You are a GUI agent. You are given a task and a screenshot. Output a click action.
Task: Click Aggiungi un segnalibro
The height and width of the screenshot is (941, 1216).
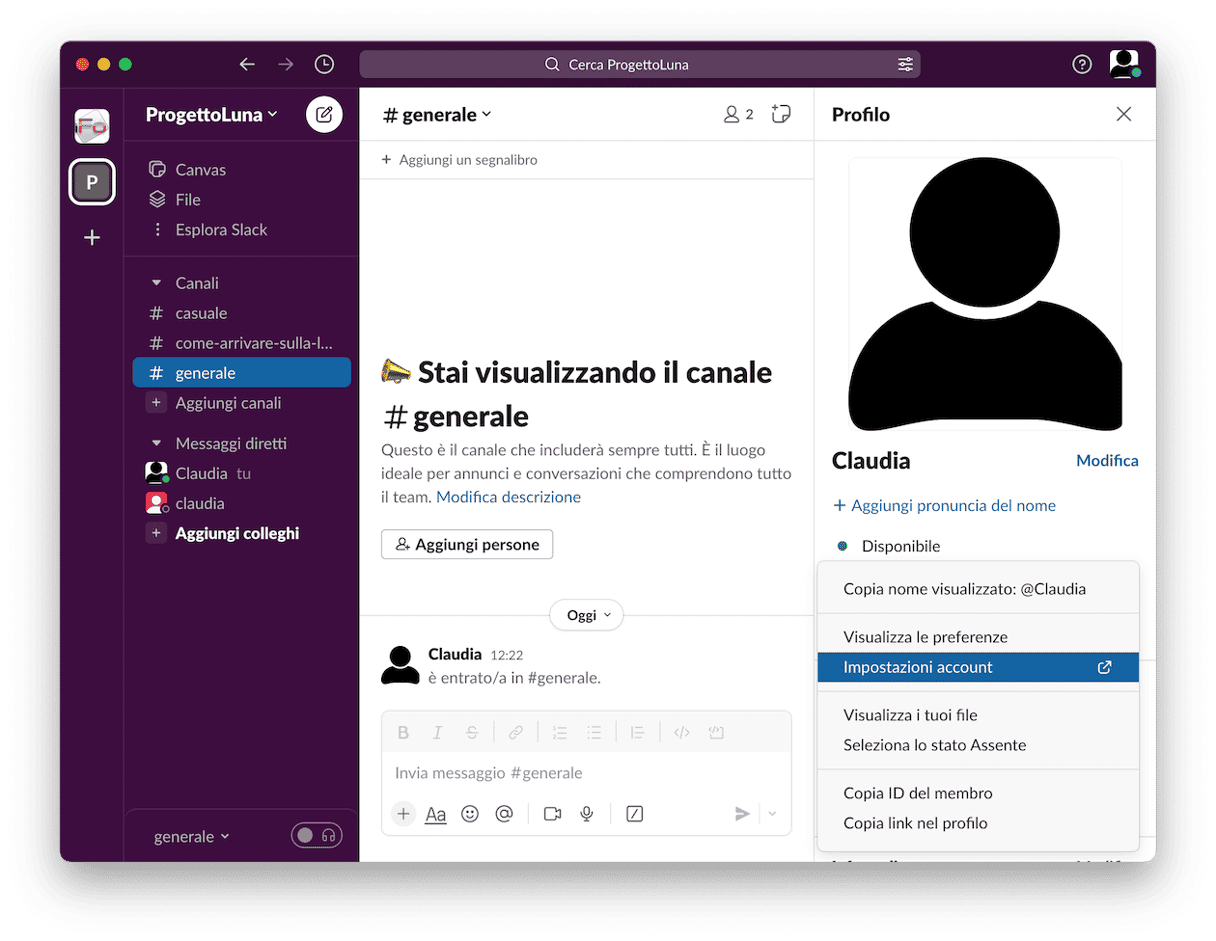tap(460, 160)
